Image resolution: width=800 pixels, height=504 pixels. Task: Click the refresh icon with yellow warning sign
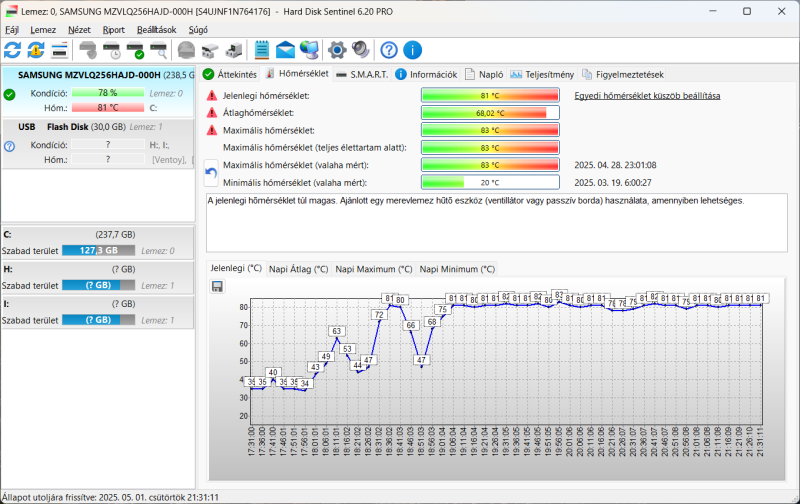click(36, 50)
